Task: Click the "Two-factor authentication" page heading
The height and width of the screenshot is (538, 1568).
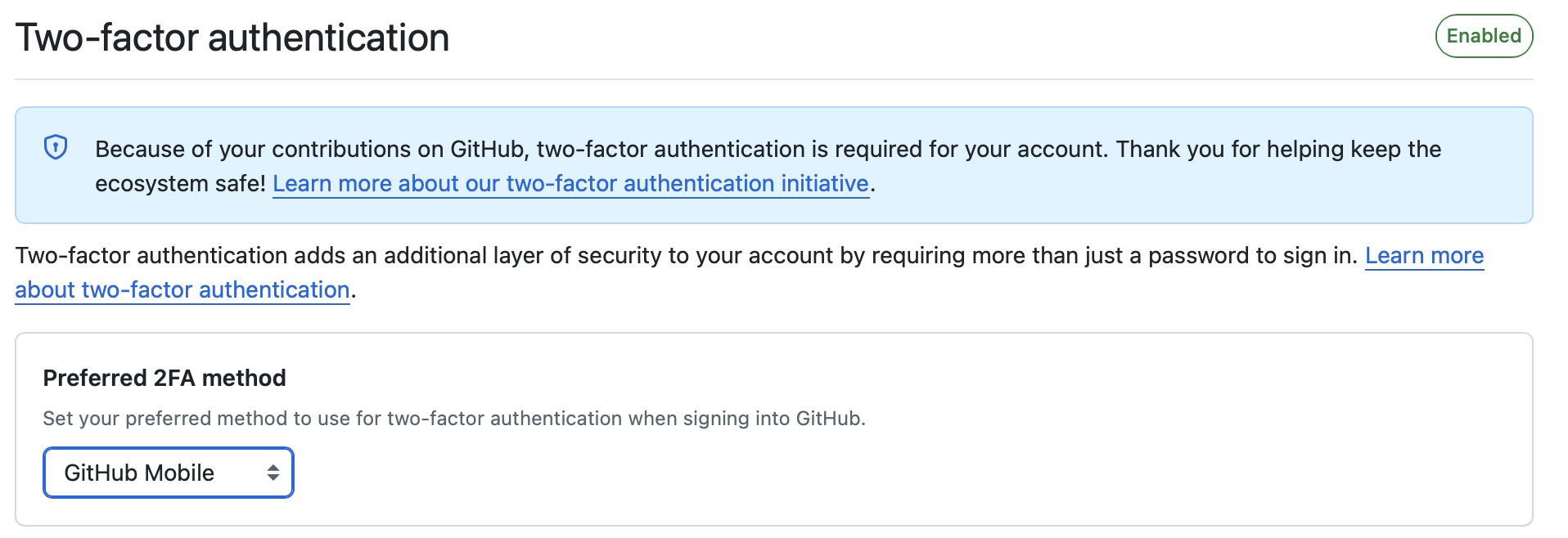Action: (232, 38)
